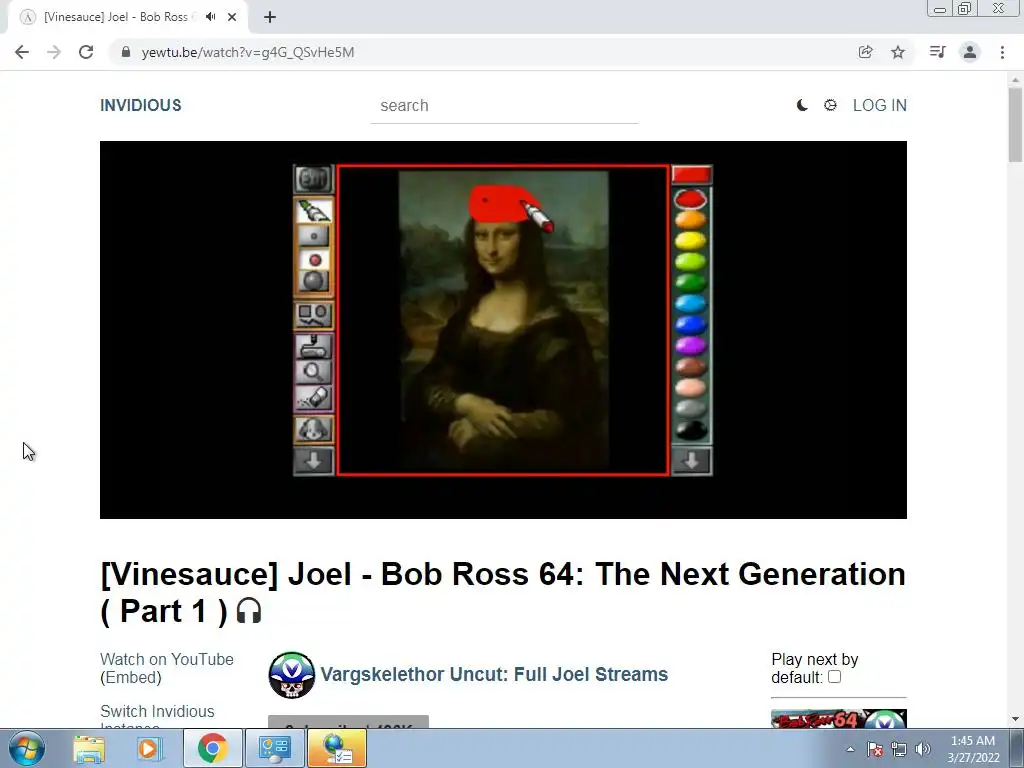This screenshot has width=1024, height=768.
Task: Pick the yellow paint blob
Action: coord(690,241)
